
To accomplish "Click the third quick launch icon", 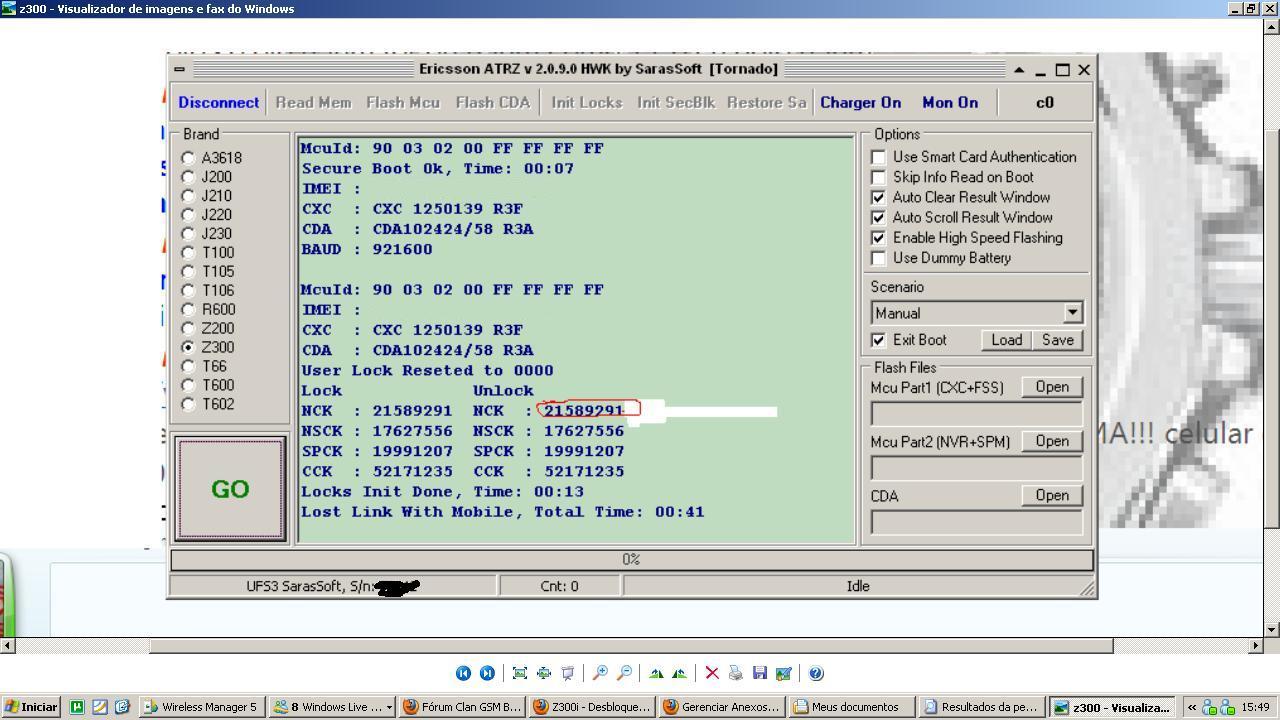I will (122, 706).
